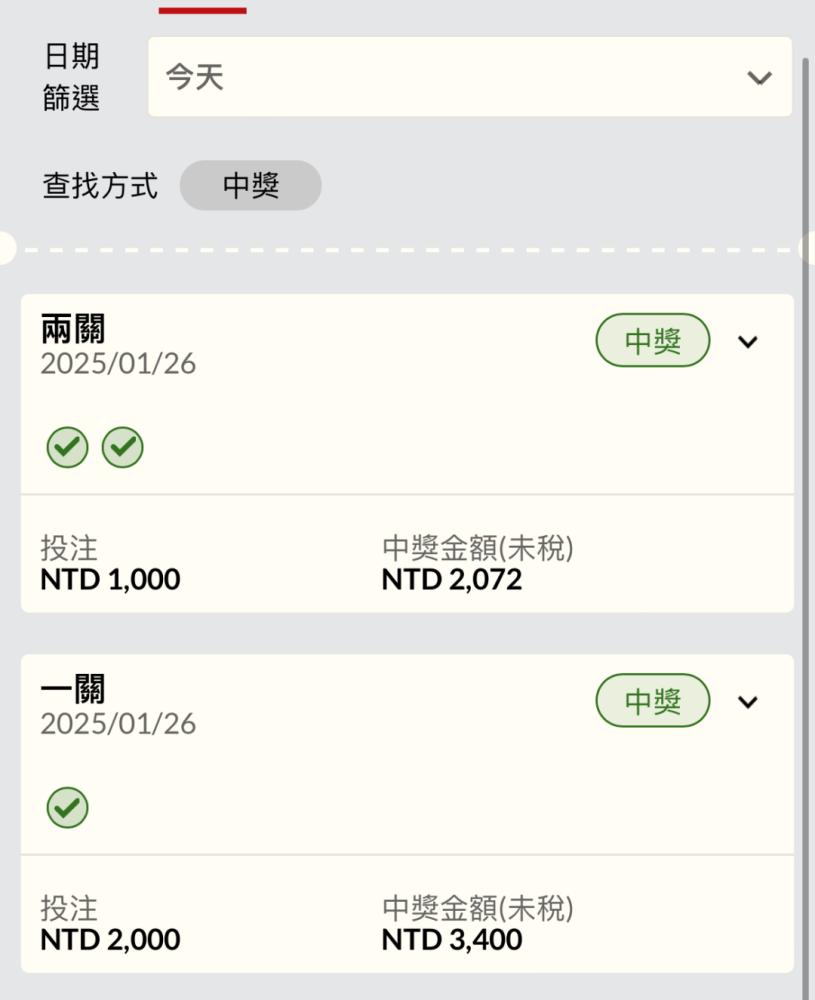815x1000 pixels.
Task: Click the 中獎 status badge on 一關 card
Action: [x=653, y=701]
